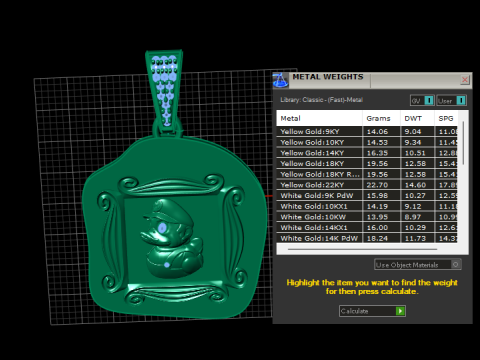Select the White Gold:14KX1 row
This screenshot has width=480, height=360.
[367, 227]
